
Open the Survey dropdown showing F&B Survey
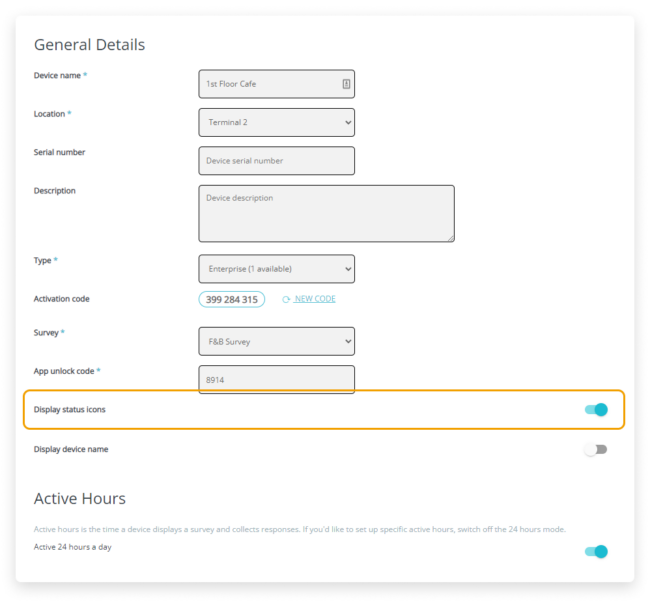tap(276, 341)
